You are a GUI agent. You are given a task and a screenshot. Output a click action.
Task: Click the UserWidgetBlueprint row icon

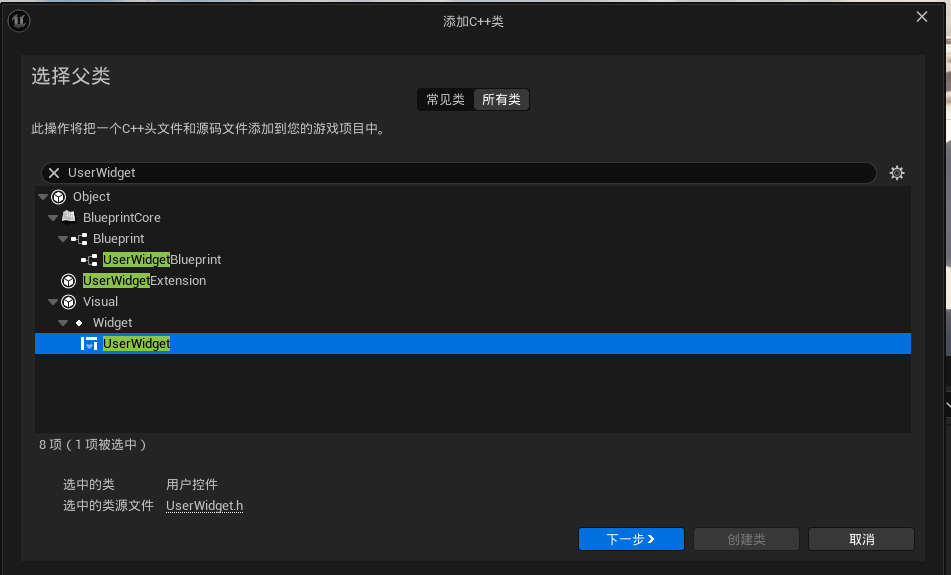(x=89, y=260)
